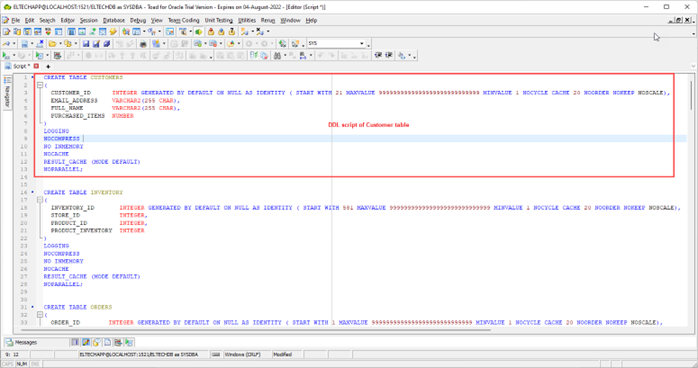Click the 'CREATE TABLE CUSTOMERS' line

(83, 77)
